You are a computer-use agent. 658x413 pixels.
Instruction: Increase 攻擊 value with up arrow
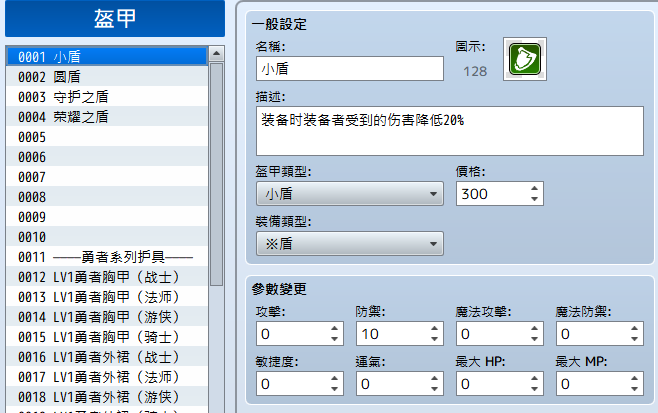pyautogui.click(x=334, y=328)
